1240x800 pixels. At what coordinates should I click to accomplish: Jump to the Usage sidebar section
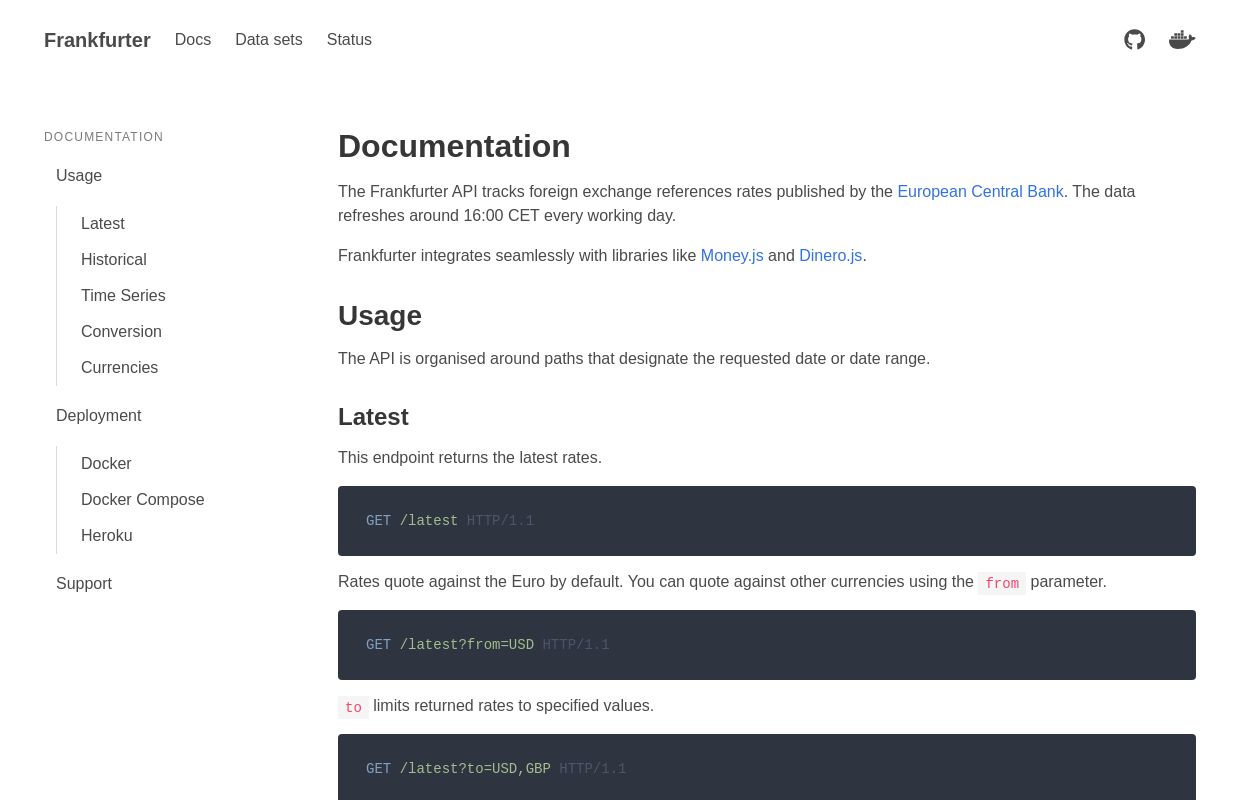[79, 176]
